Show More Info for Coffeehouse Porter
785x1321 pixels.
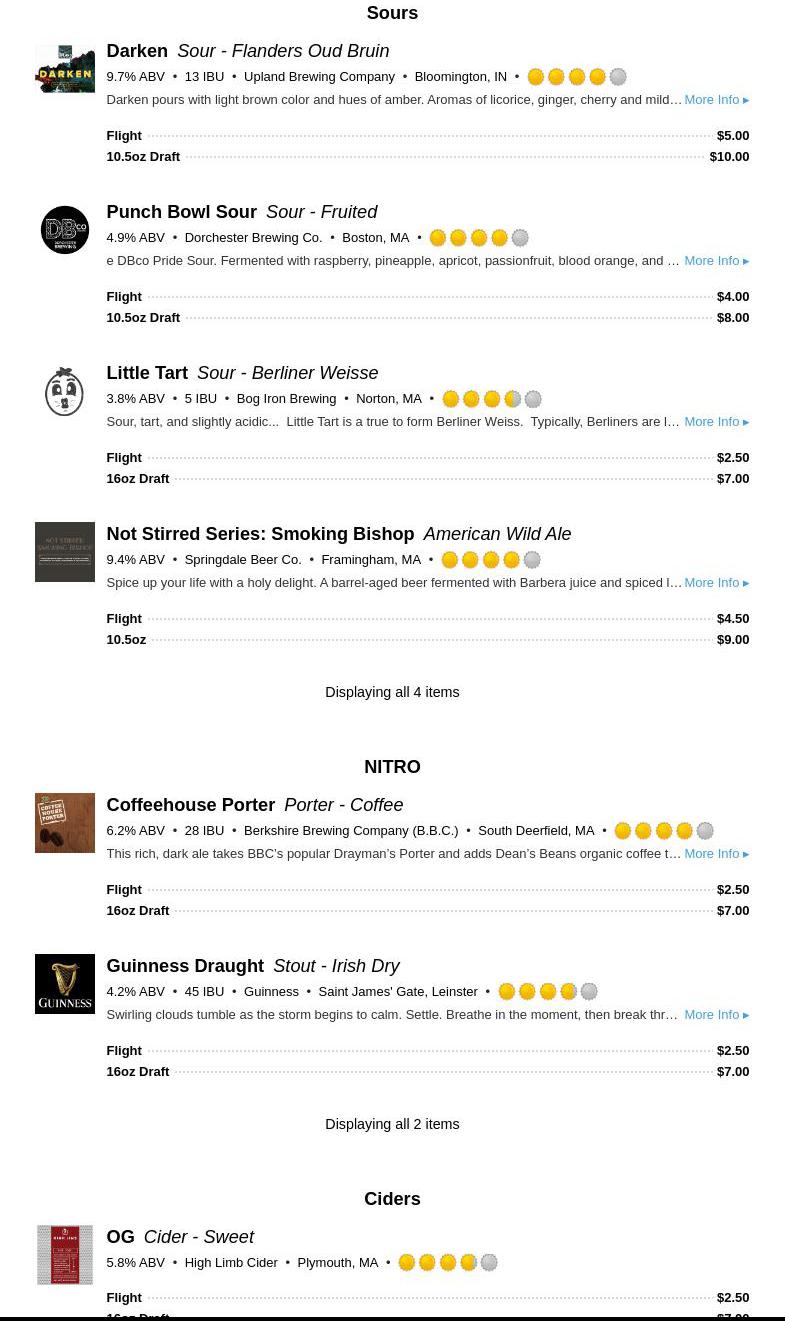(x=716, y=854)
